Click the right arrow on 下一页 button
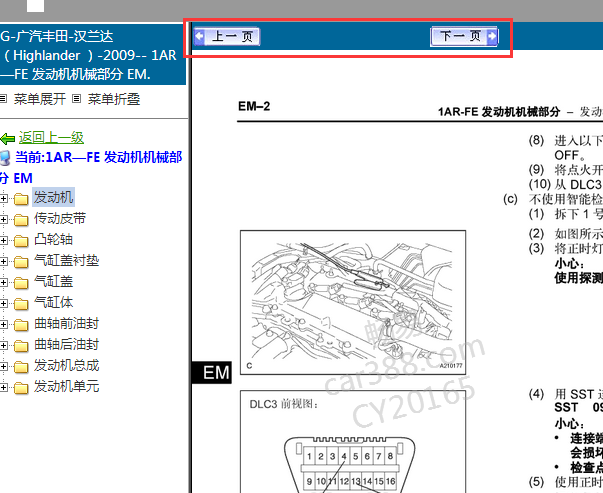 coord(492,37)
